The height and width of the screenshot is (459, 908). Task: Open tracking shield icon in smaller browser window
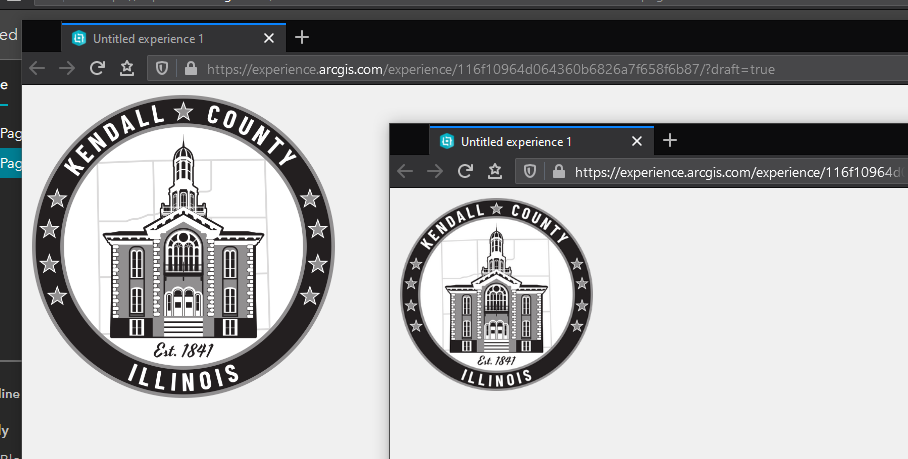(530, 171)
